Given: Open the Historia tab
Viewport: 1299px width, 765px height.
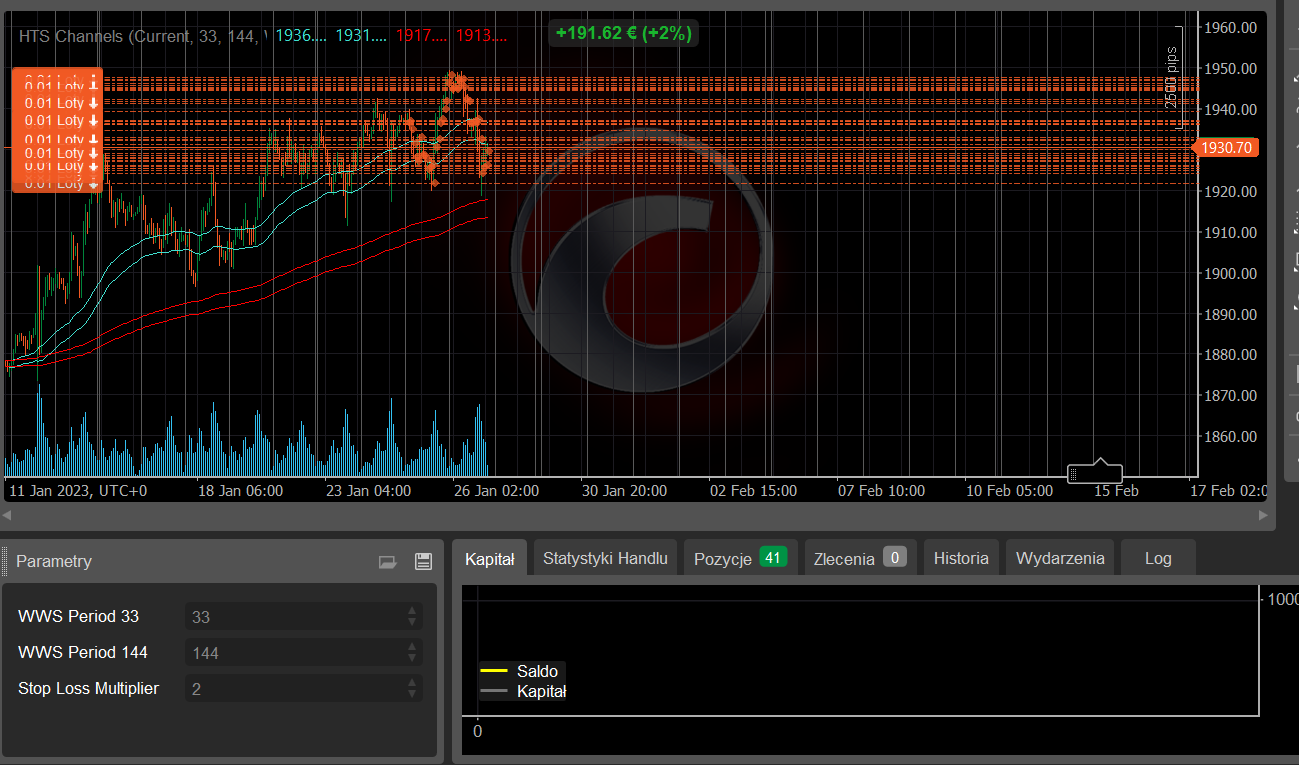Looking at the screenshot, I should click(961, 558).
